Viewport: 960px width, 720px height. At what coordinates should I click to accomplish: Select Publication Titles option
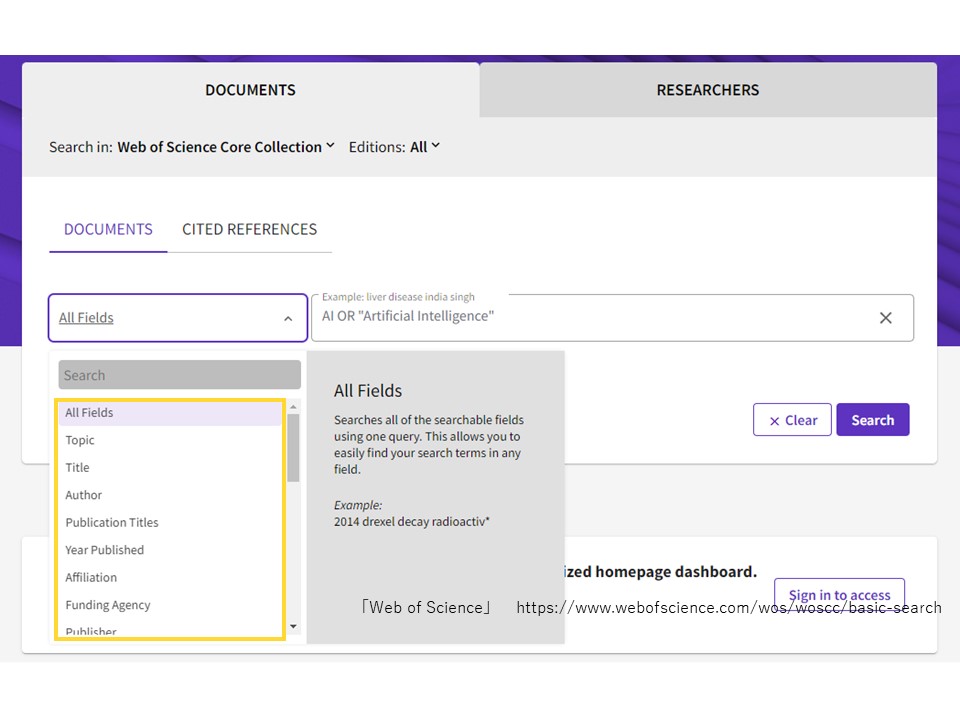[x=170, y=523]
